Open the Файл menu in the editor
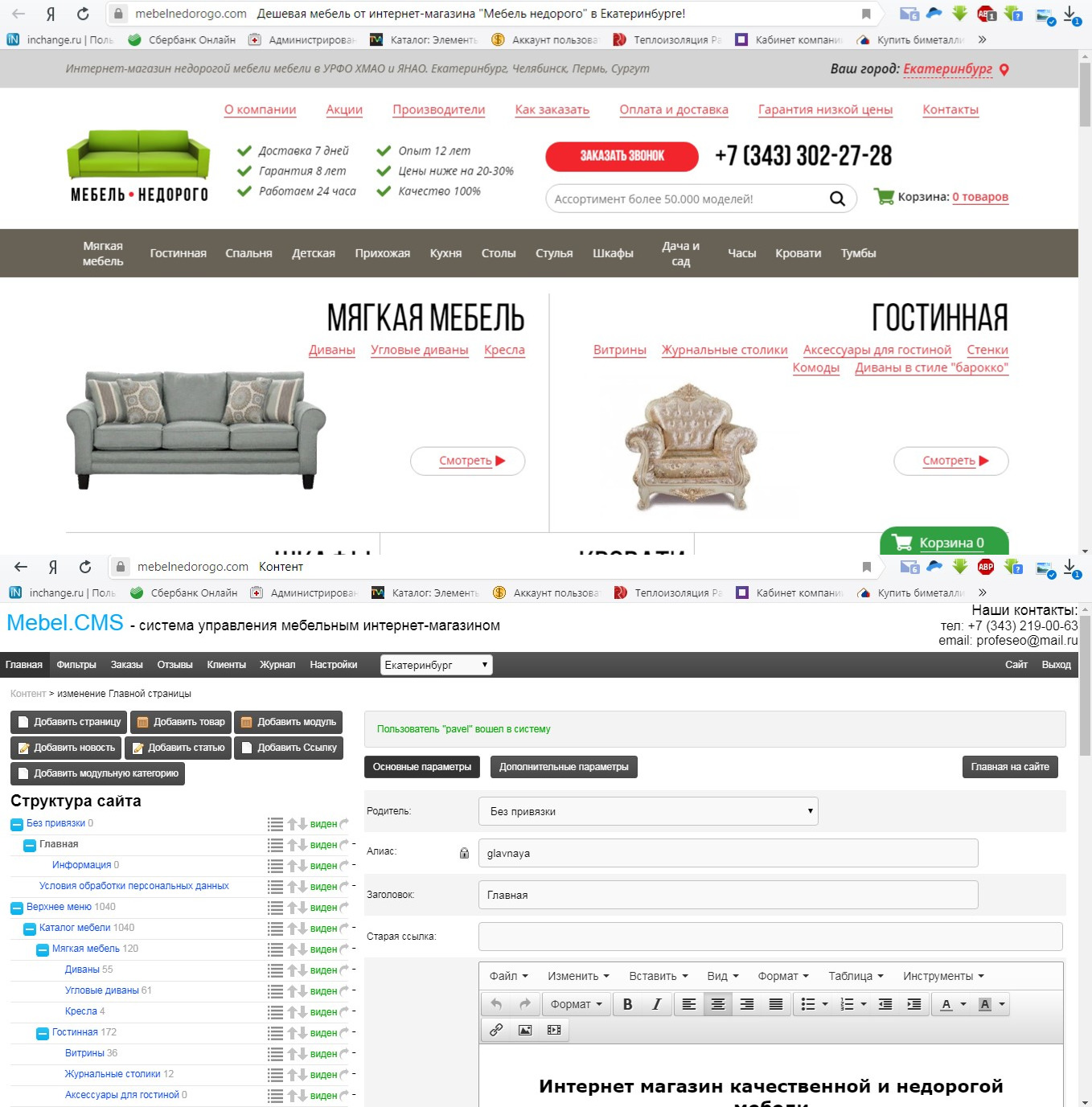Image resolution: width=1092 pixels, height=1107 pixels. click(509, 976)
